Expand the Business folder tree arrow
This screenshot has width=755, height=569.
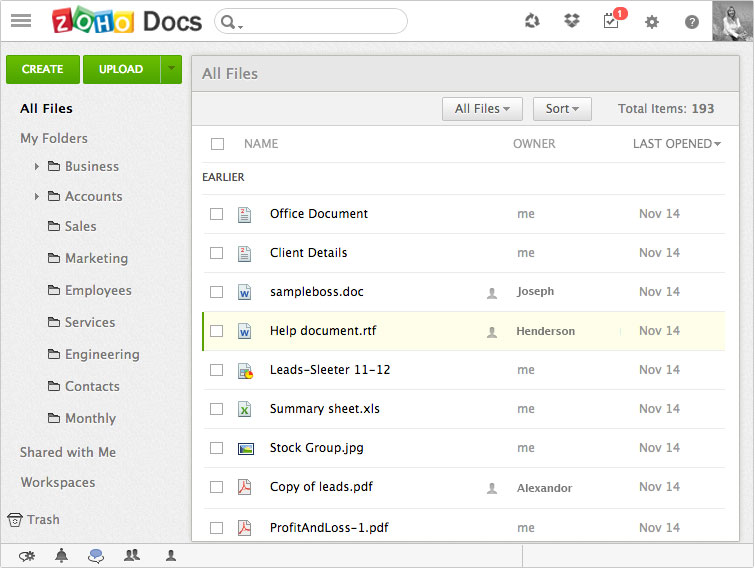pyautogui.click(x=37, y=167)
